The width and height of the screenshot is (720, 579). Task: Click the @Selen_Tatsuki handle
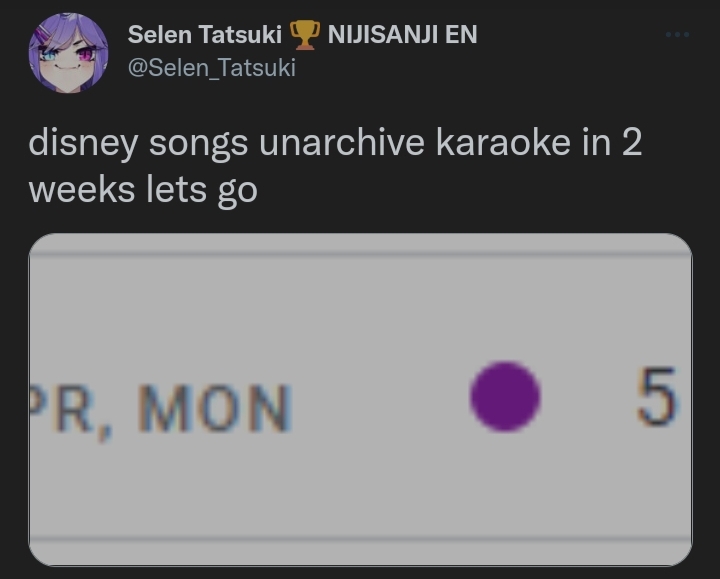(212, 68)
